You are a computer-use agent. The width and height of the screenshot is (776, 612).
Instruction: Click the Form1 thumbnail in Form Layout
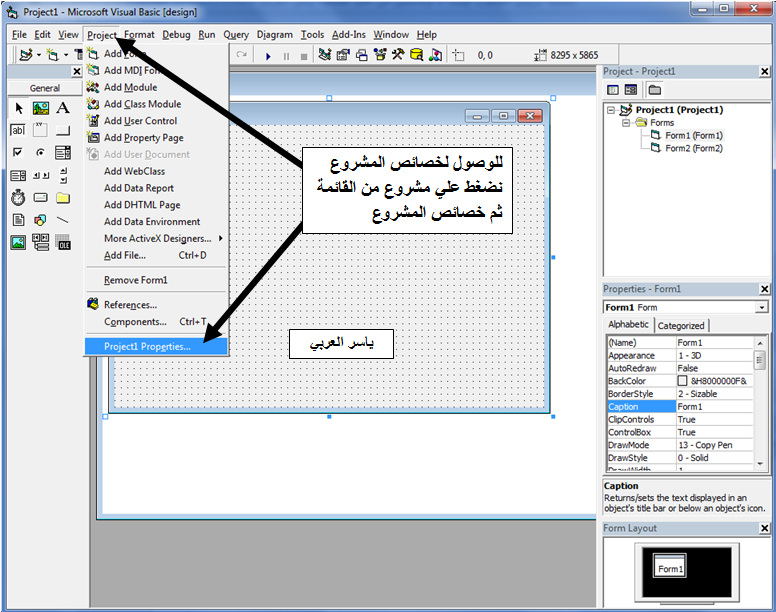tap(670, 565)
